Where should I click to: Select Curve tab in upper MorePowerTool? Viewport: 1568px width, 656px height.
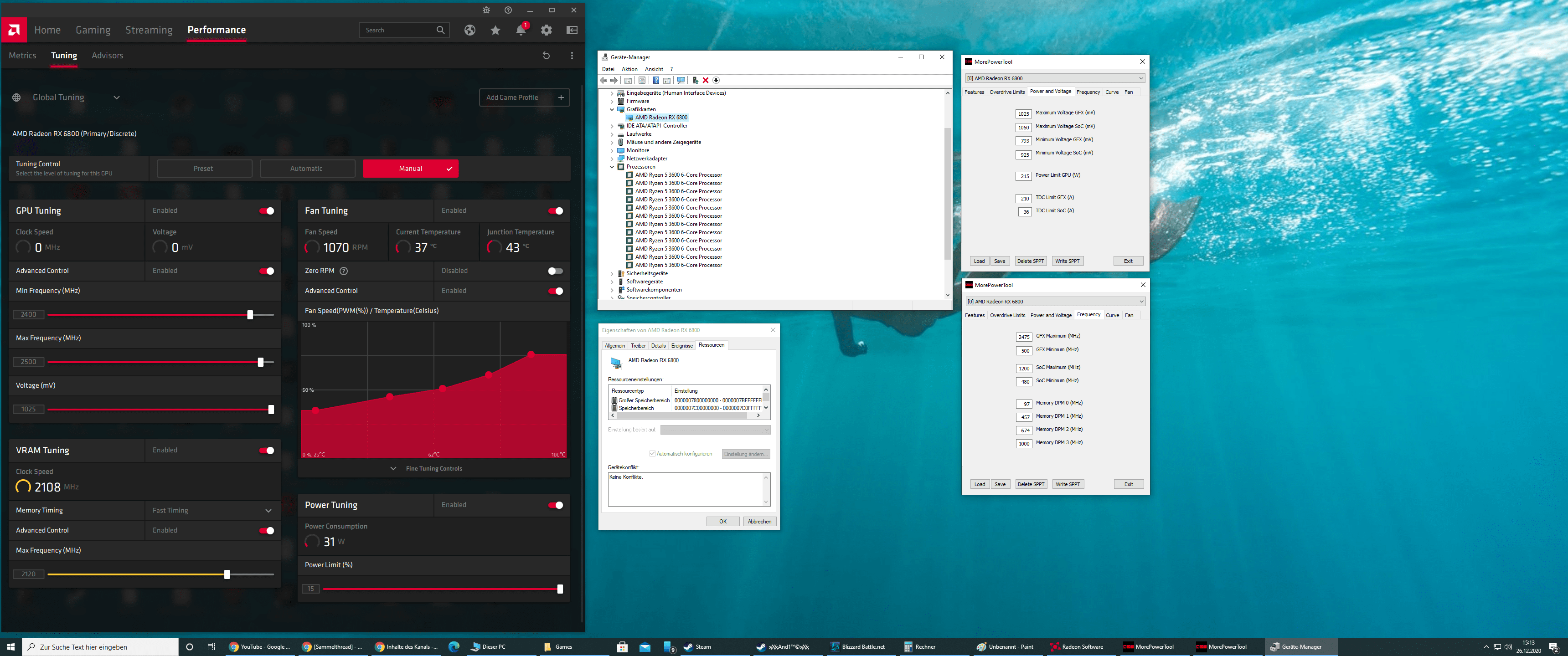(1112, 92)
